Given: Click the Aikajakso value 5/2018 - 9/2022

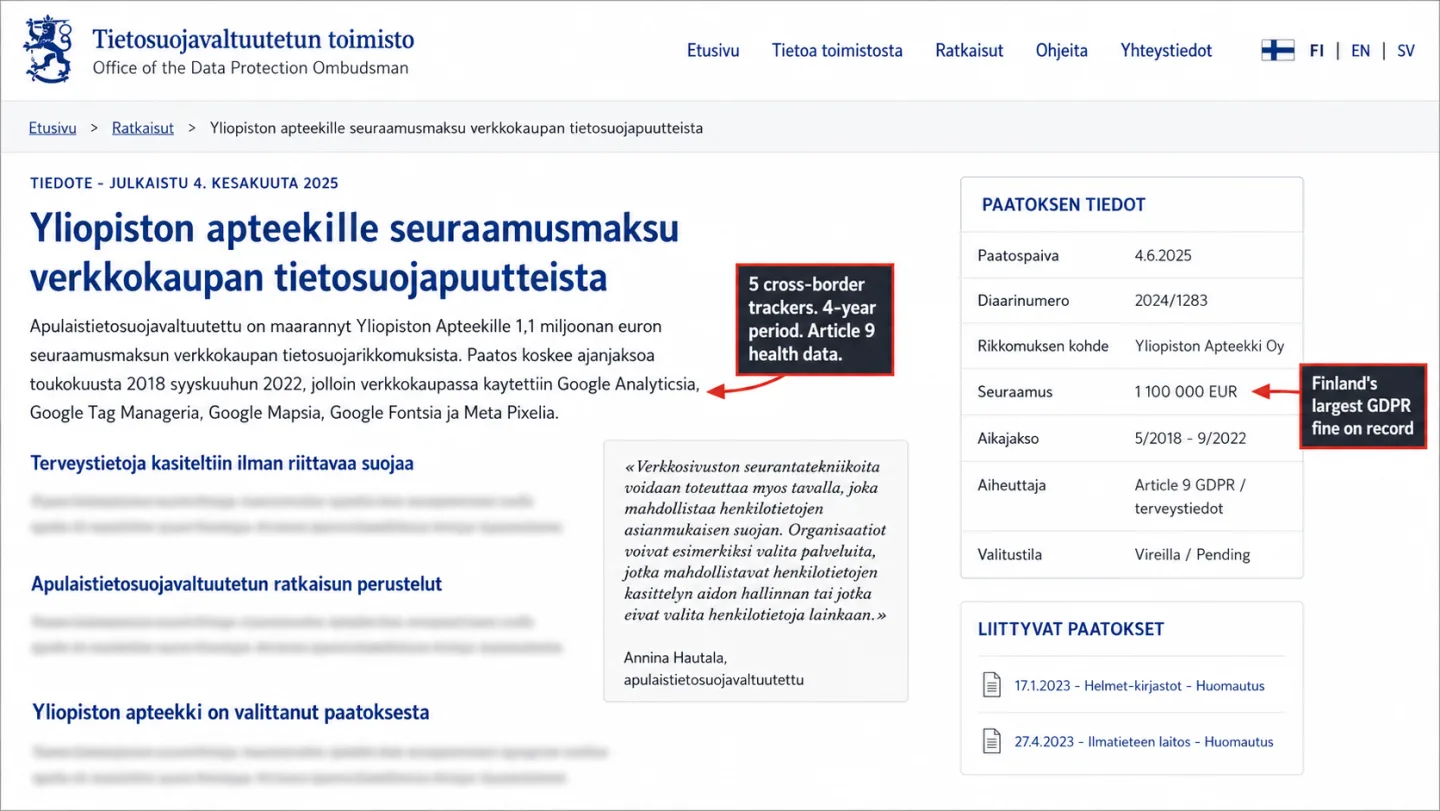Looking at the screenshot, I should pyautogui.click(x=1190, y=438).
